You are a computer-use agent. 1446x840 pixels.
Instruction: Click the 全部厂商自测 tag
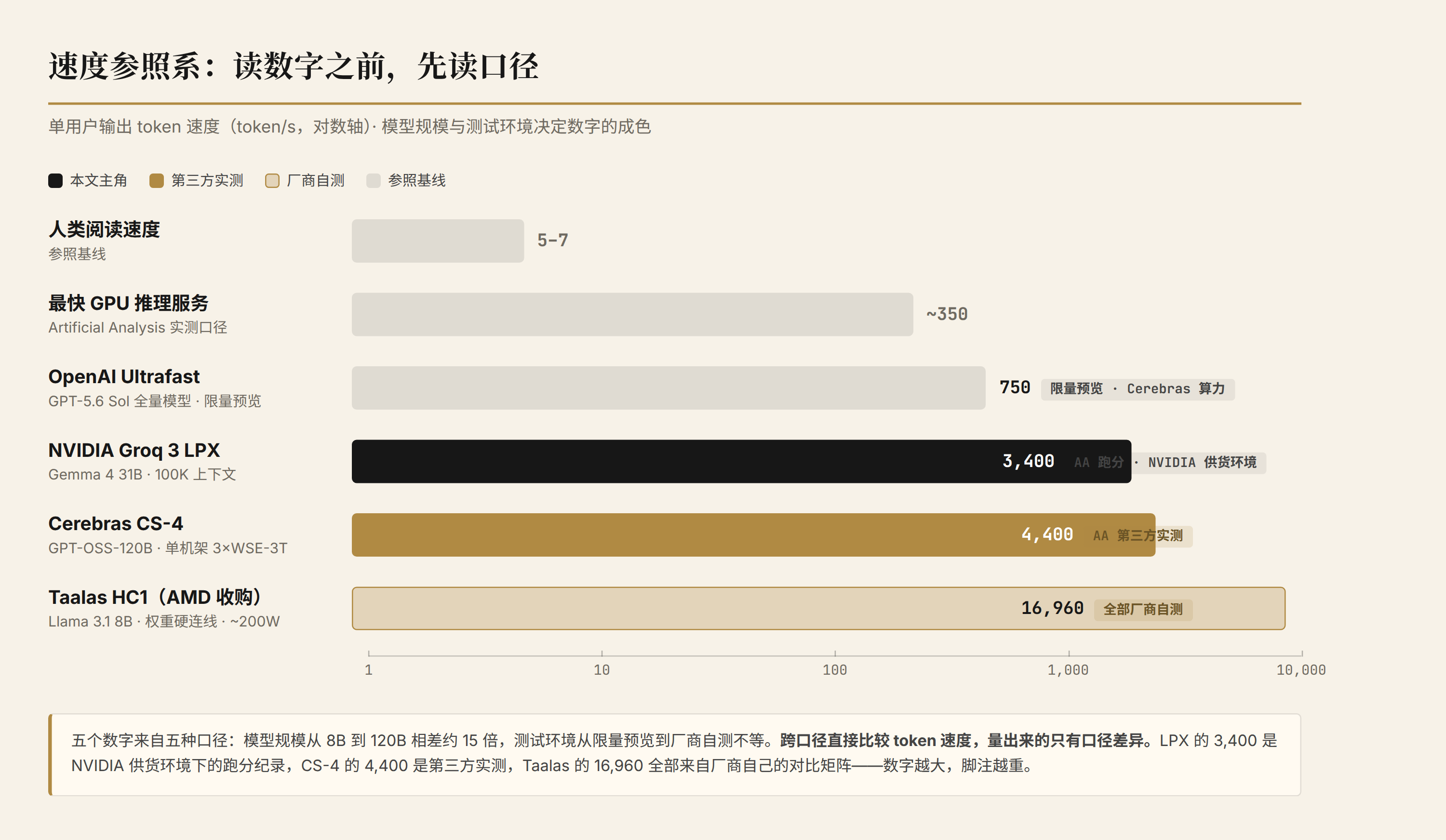click(1143, 609)
